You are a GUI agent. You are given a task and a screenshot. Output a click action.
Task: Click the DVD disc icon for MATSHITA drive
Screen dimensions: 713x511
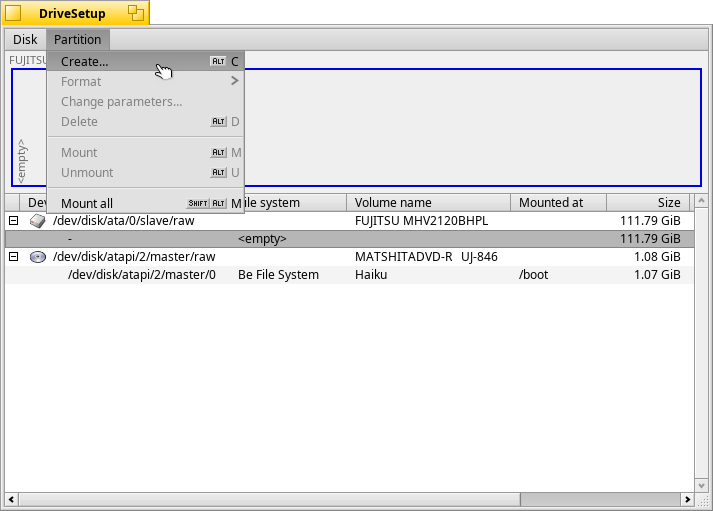pos(38,257)
